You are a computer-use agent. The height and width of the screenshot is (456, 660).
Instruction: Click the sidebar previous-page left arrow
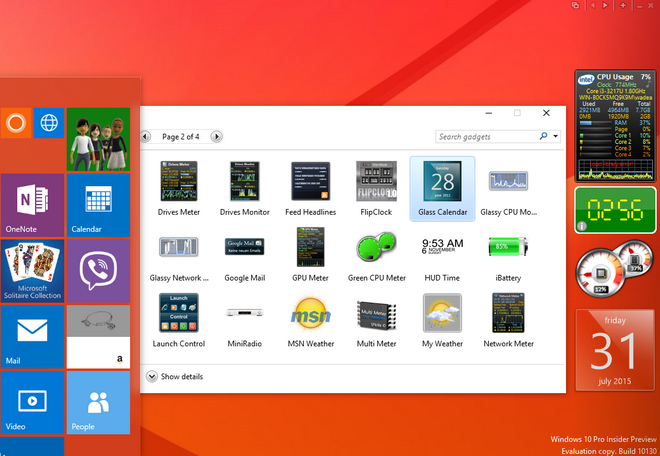(593, 5)
